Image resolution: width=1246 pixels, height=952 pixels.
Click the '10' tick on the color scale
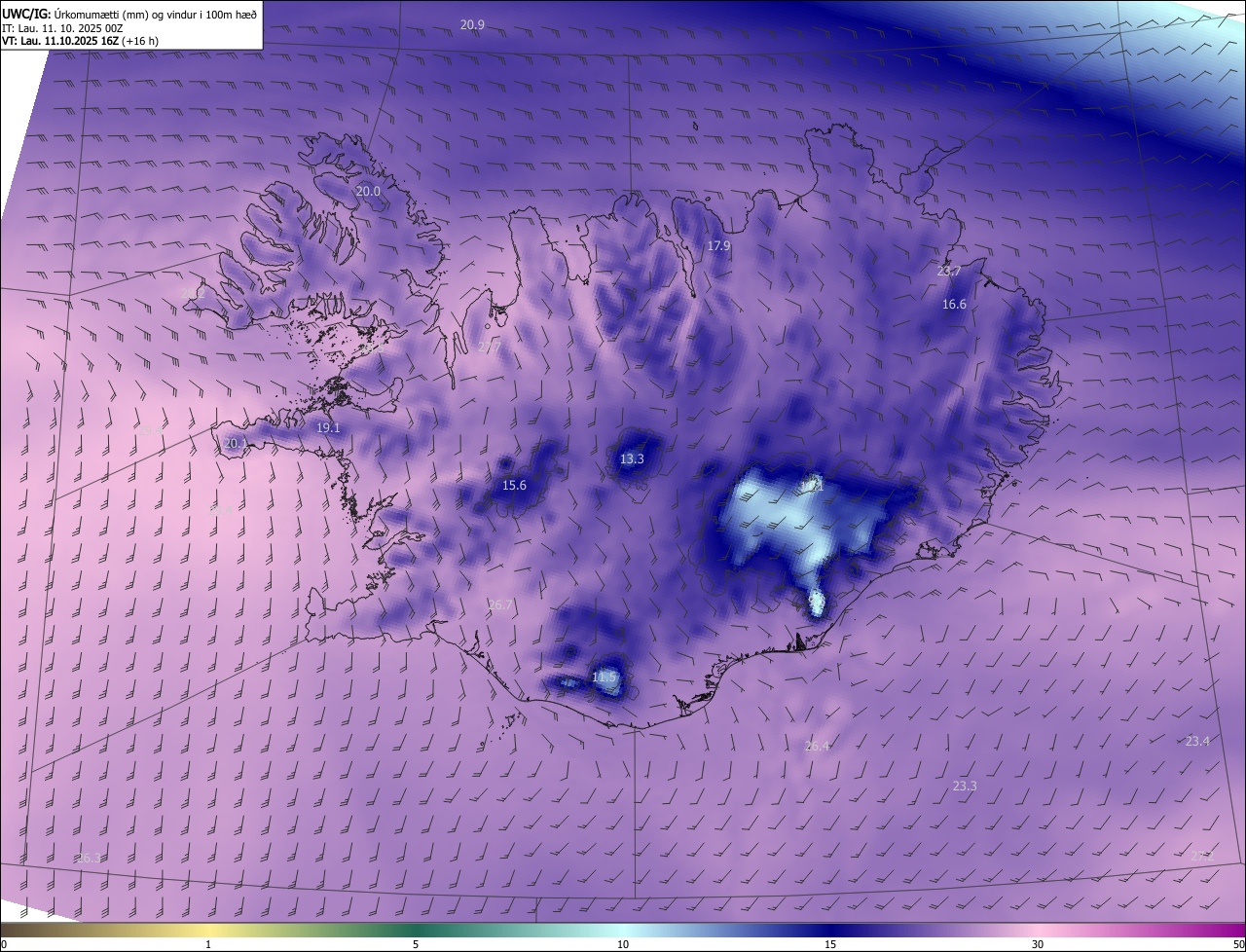click(x=623, y=944)
